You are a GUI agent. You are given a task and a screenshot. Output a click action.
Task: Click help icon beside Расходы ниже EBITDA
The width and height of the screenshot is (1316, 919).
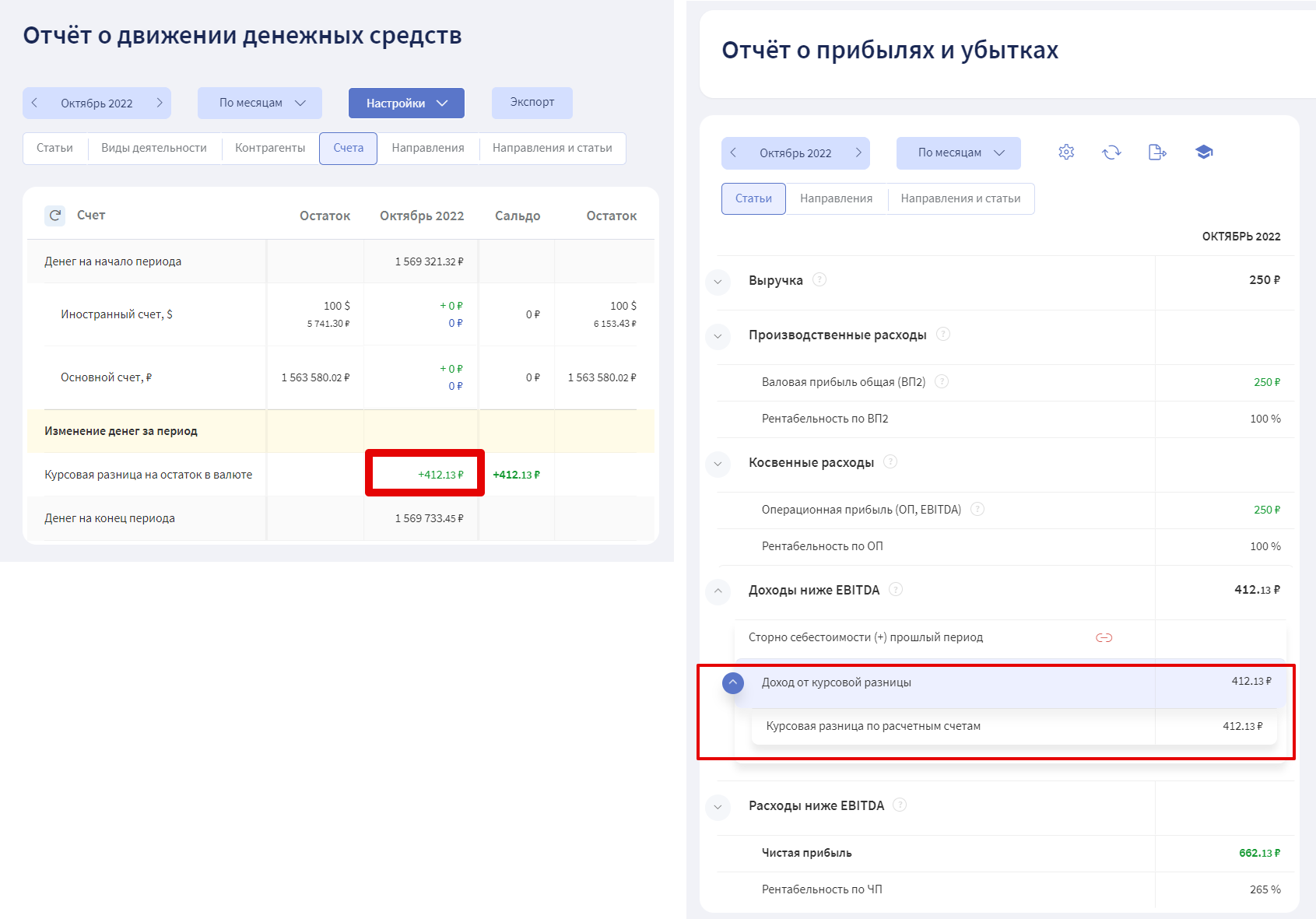pos(900,805)
